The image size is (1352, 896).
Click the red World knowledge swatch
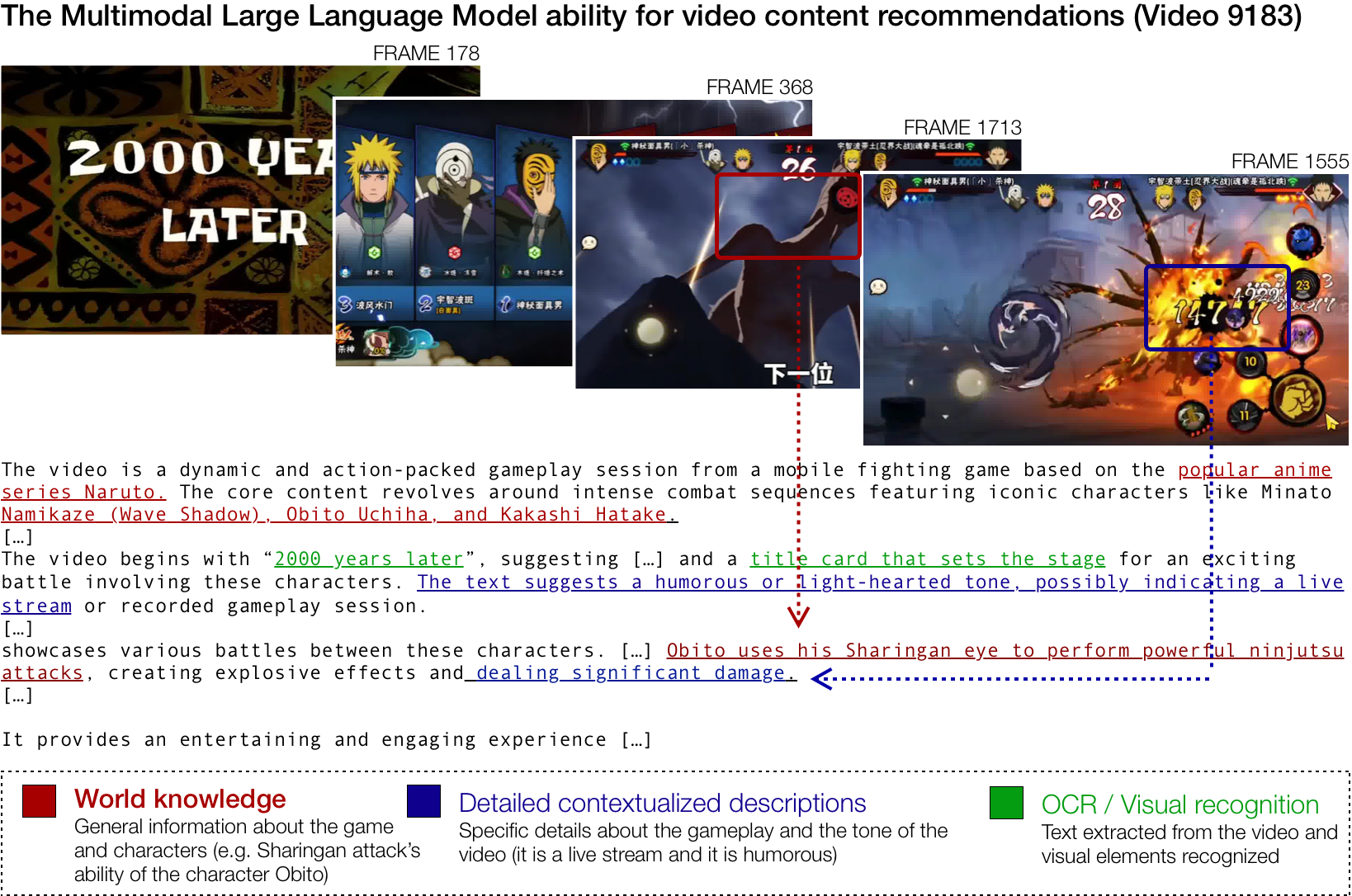click(39, 801)
